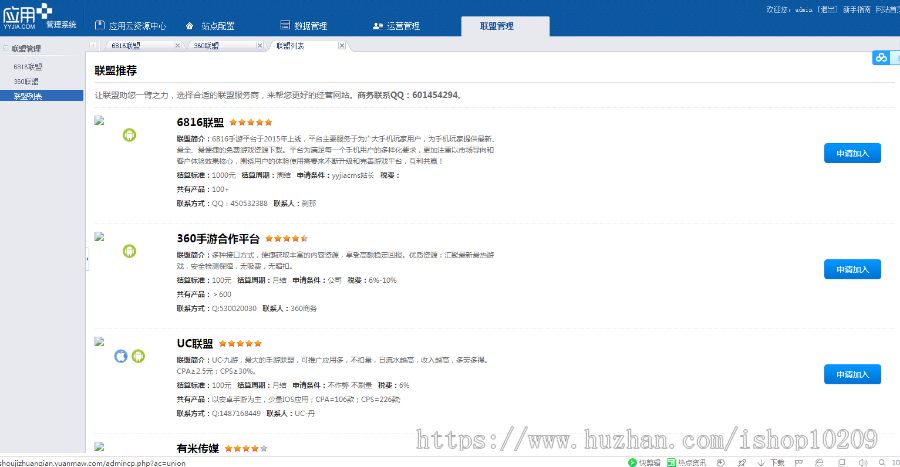This screenshot has height=467, width=900.
Task: Click the Android icon under 6816联盟
Action: 129,135
